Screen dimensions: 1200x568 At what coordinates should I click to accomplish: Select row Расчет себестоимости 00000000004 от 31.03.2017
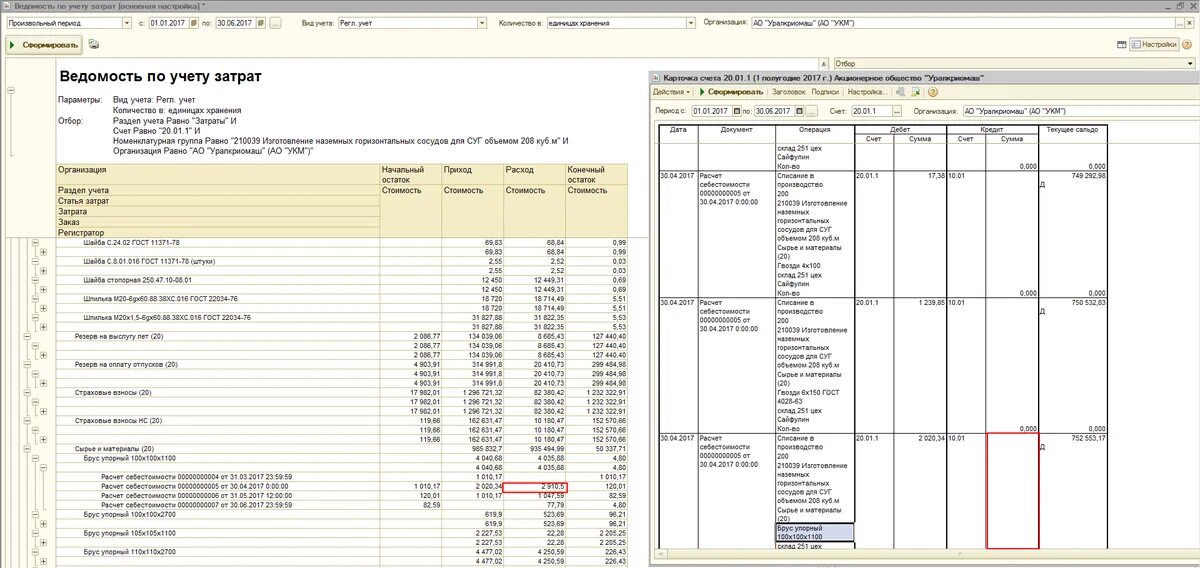(199, 477)
